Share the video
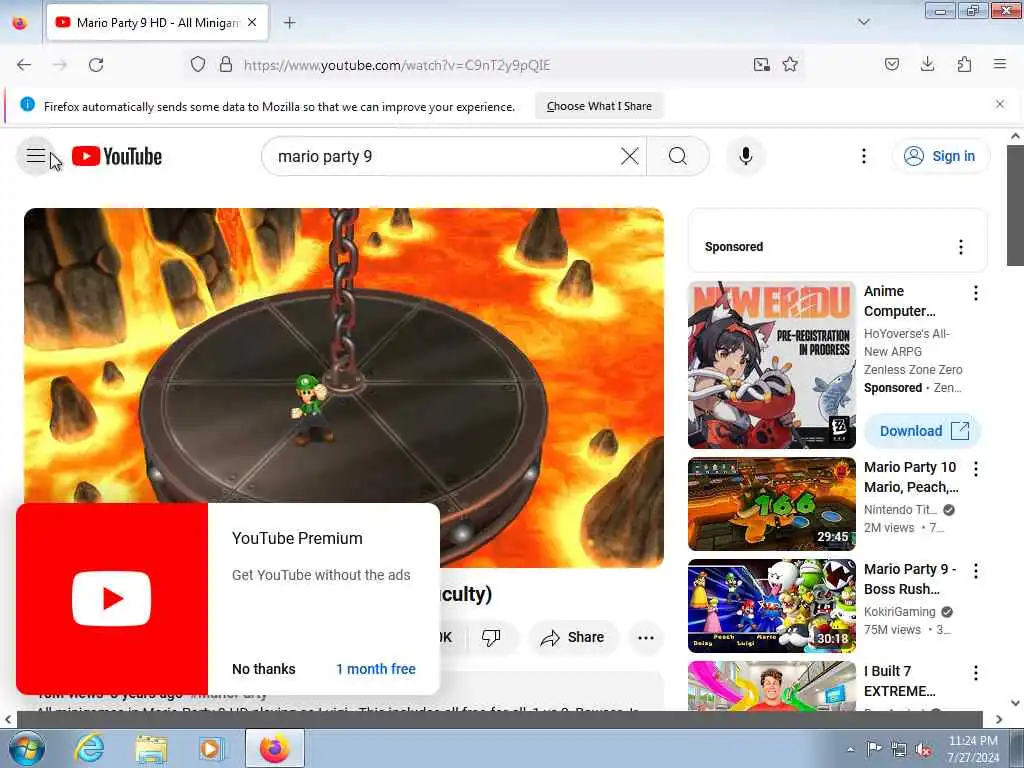Image resolution: width=1024 pixels, height=768 pixels. tap(573, 637)
